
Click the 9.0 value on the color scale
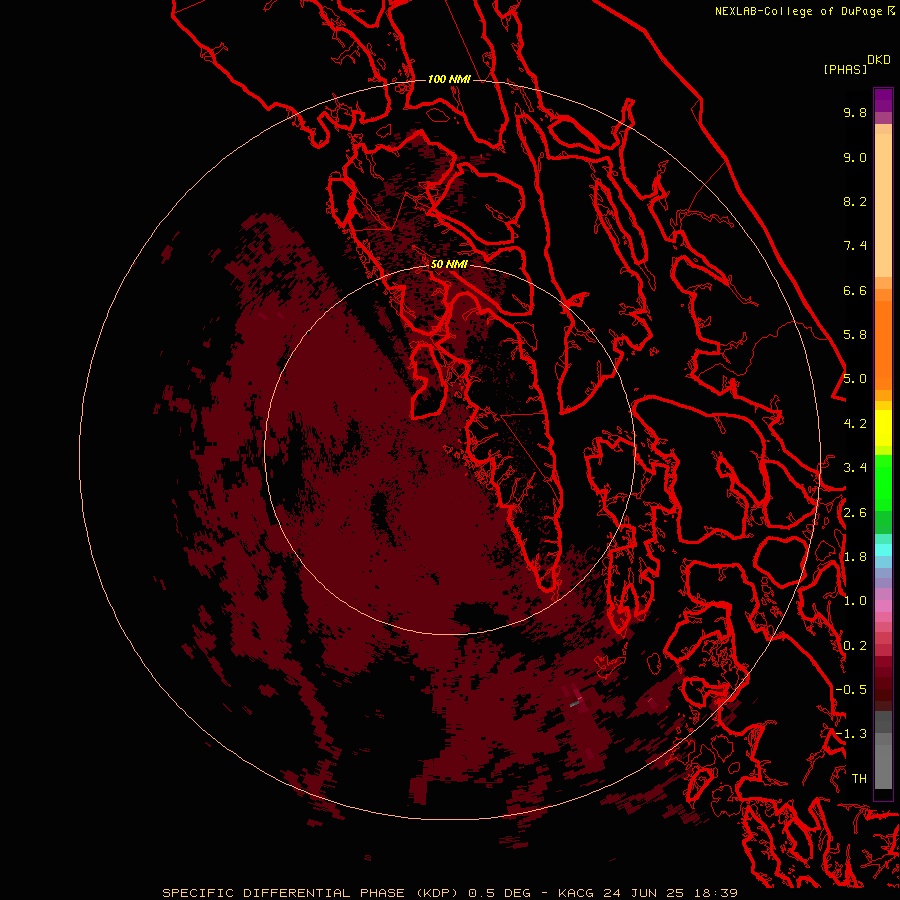(855, 157)
